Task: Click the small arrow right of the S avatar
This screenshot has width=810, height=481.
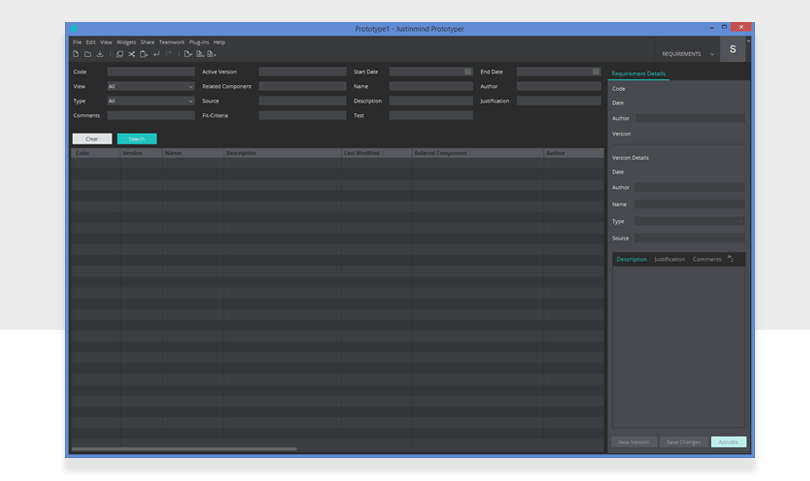Action: click(x=748, y=41)
